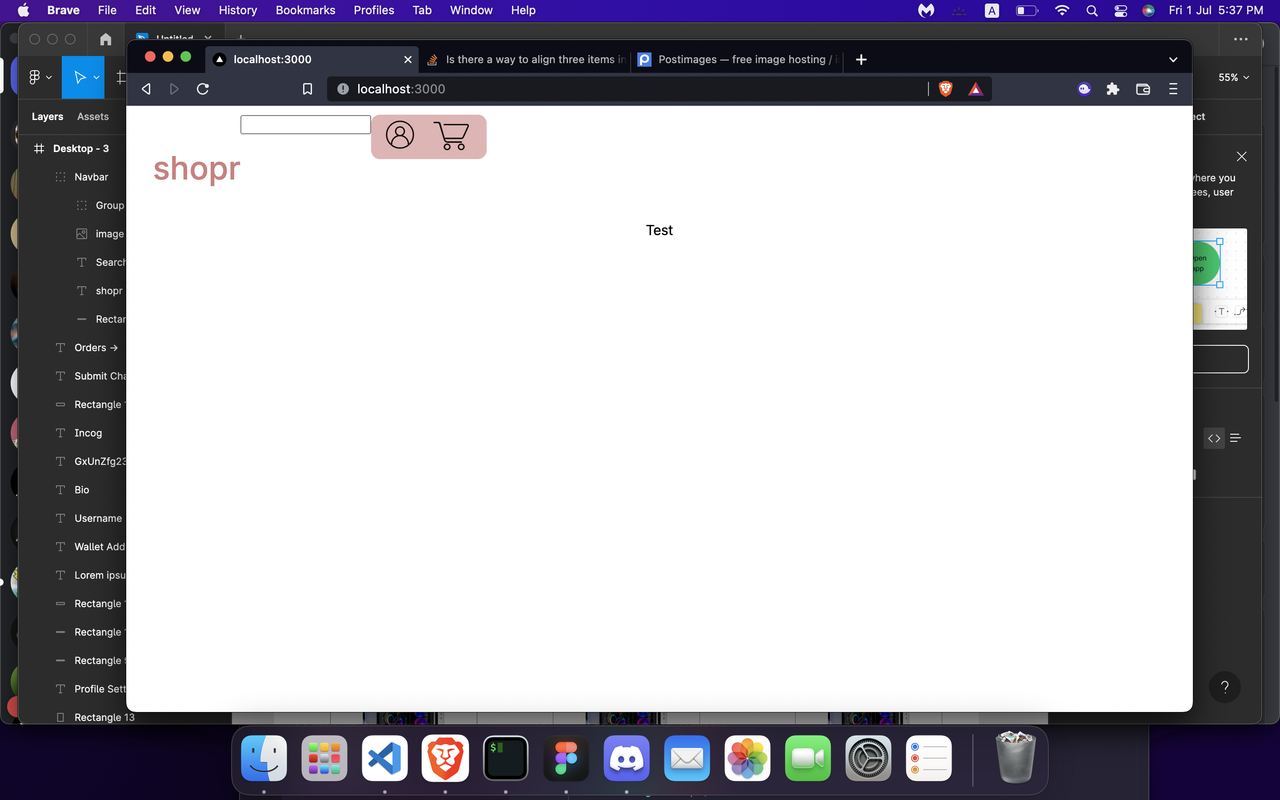Open Control Center in menu bar
The height and width of the screenshot is (800, 1280).
[1120, 10]
